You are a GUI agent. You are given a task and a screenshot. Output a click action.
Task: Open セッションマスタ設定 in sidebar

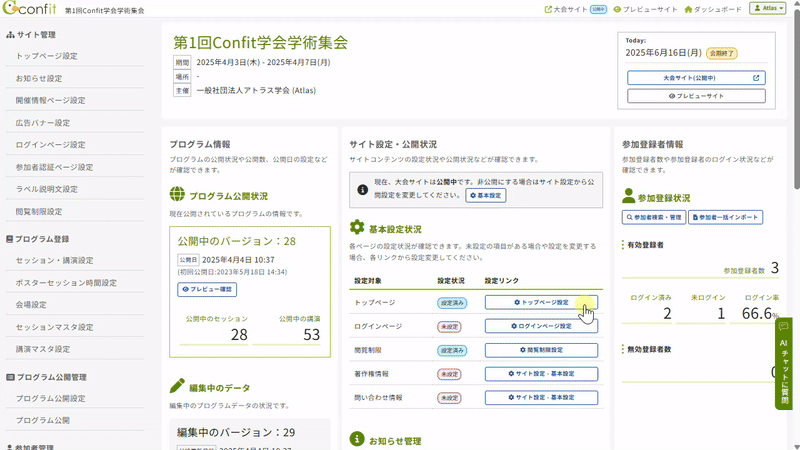click(54, 327)
